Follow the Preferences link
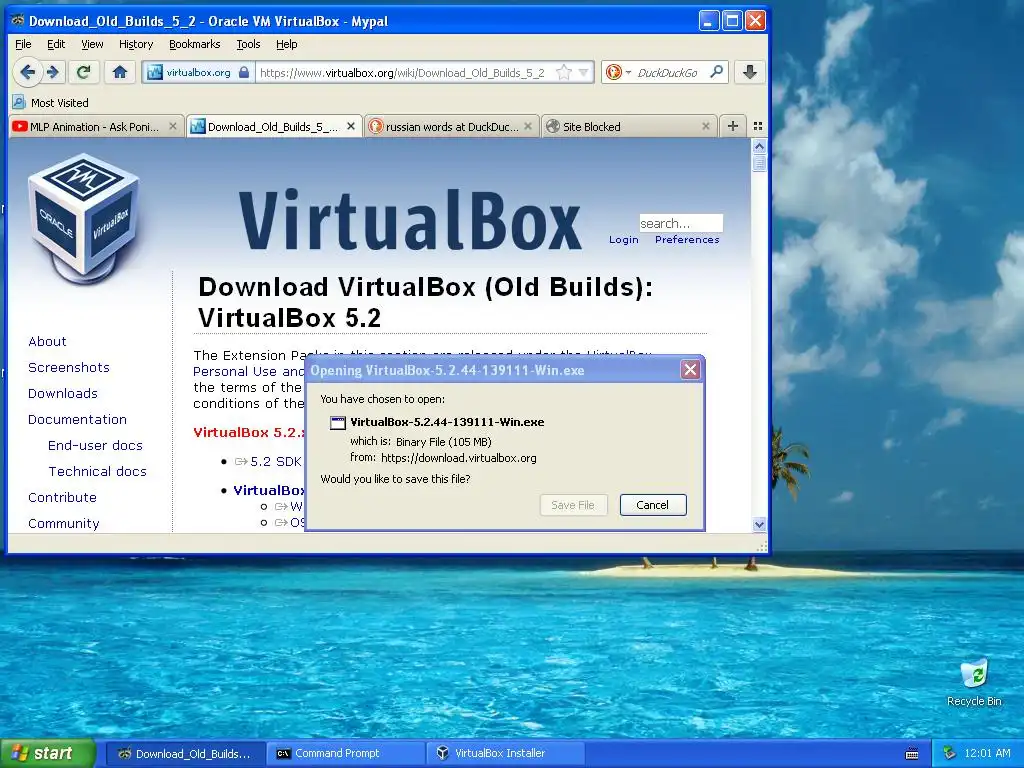 pyautogui.click(x=687, y=240)
